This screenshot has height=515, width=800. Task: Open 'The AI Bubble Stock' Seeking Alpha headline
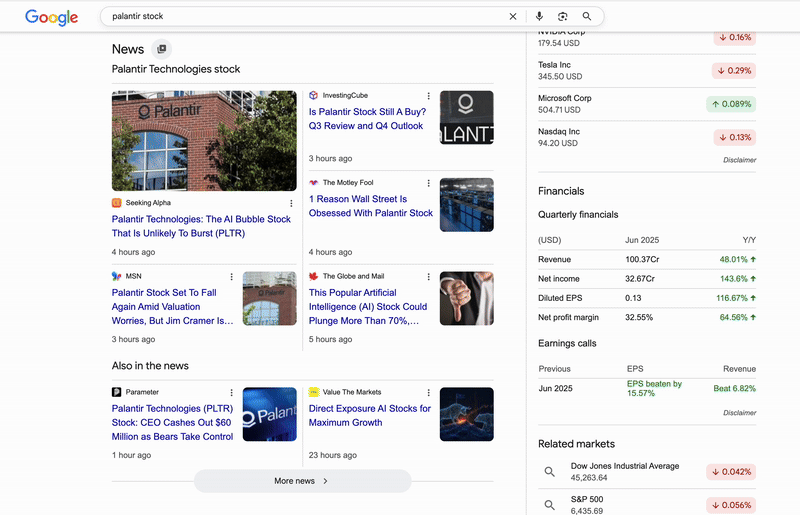(201, 226)
